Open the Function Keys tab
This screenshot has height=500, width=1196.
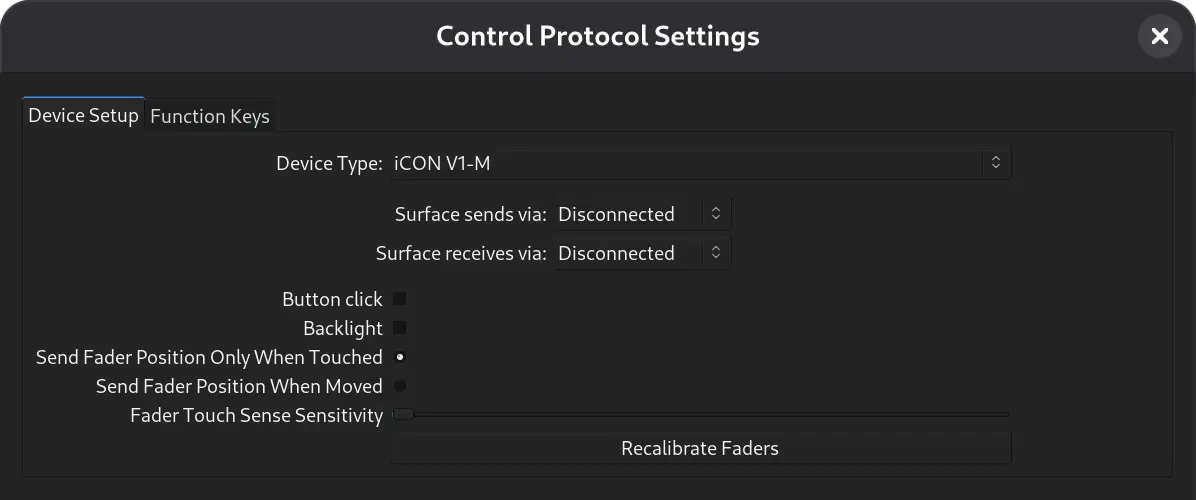point(210,116)
